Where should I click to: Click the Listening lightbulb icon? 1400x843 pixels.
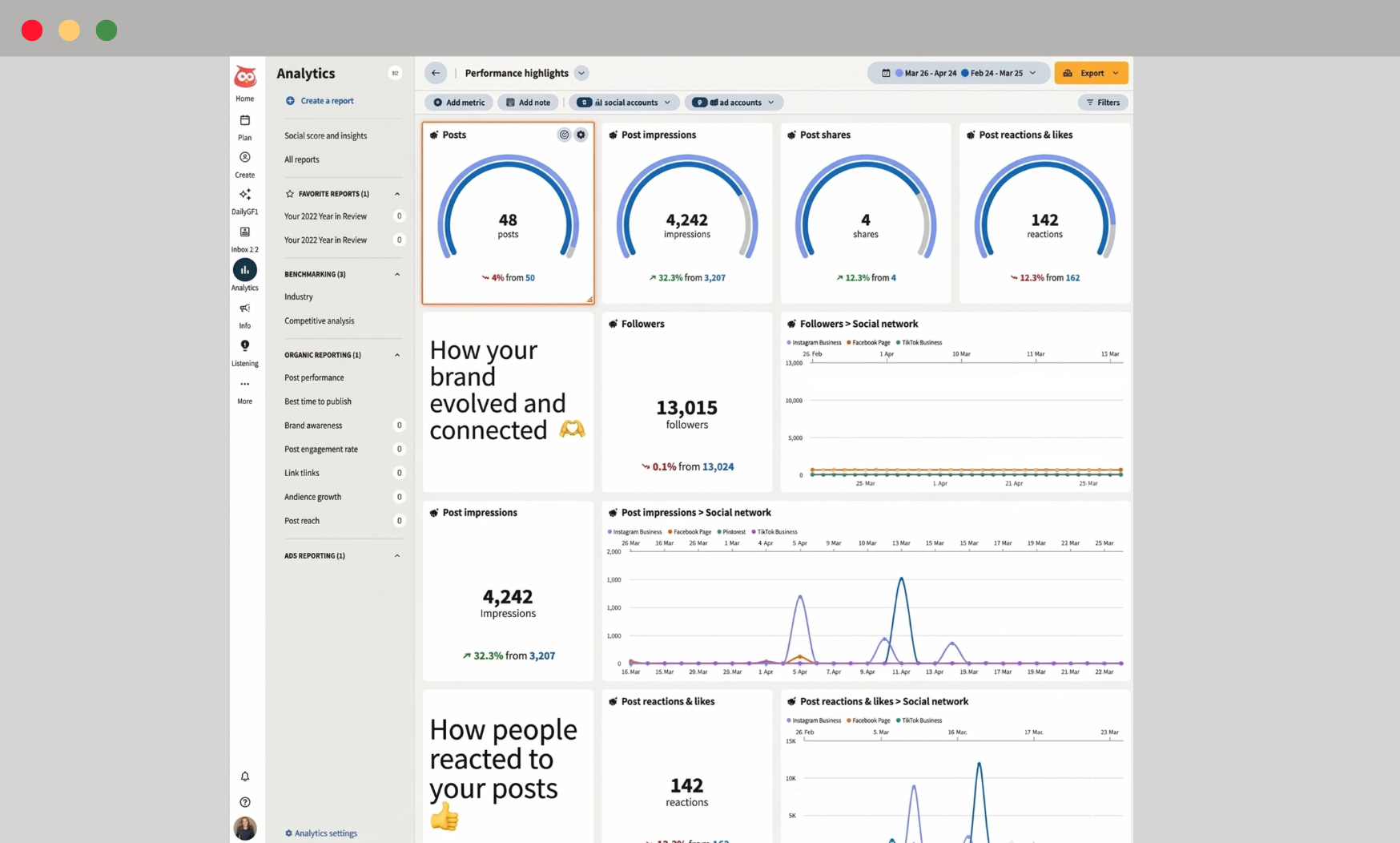245,345
